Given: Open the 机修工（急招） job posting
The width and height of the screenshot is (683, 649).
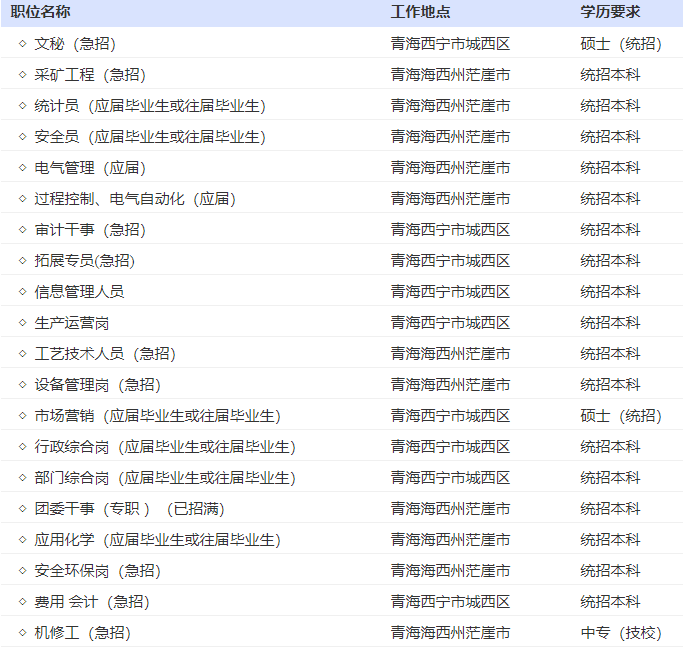Looking at the screenshot, I should pos(82,633).
